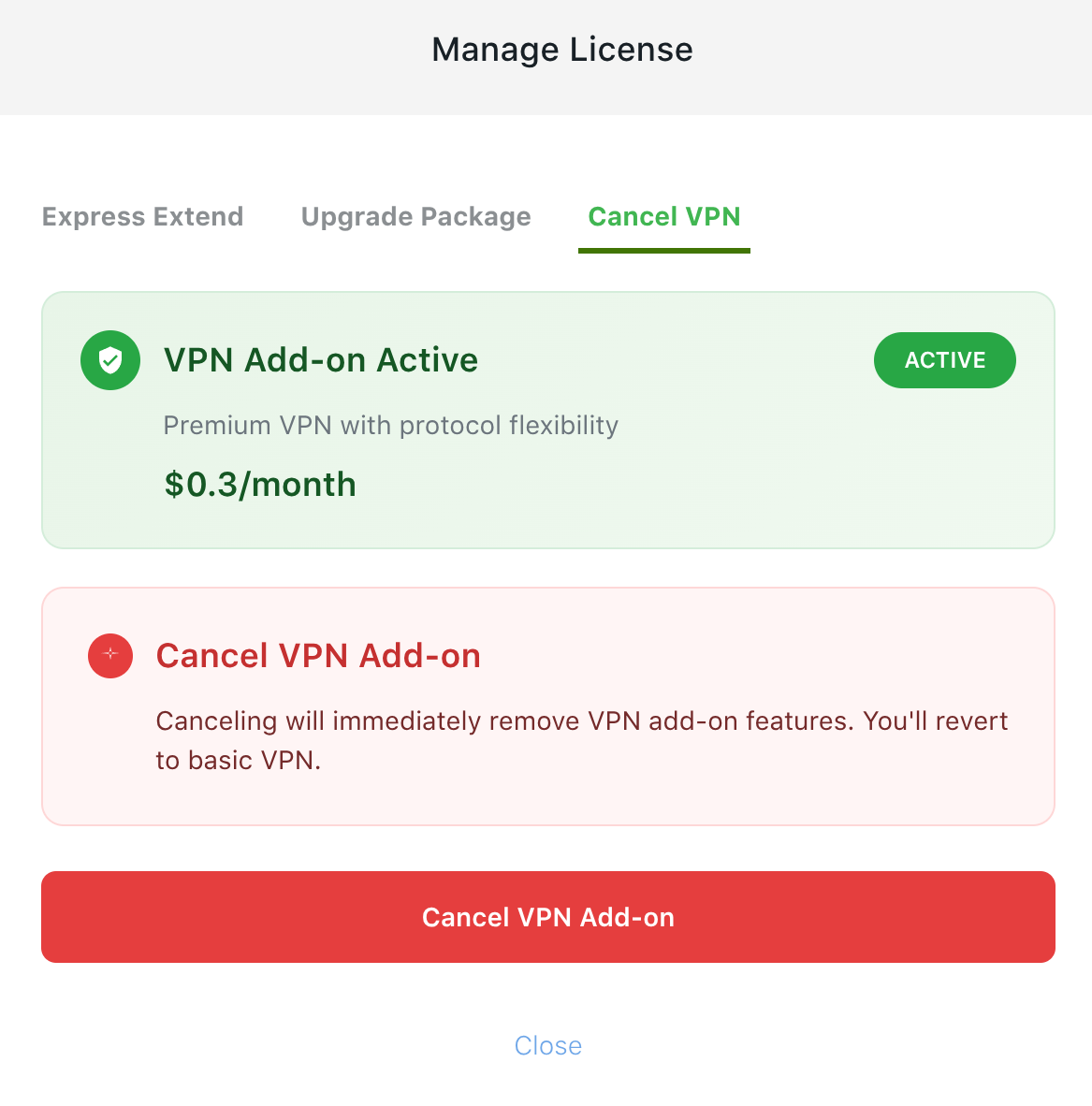Click the Close link at the bottom
1092x1106 pixels.
point(548,1045)
